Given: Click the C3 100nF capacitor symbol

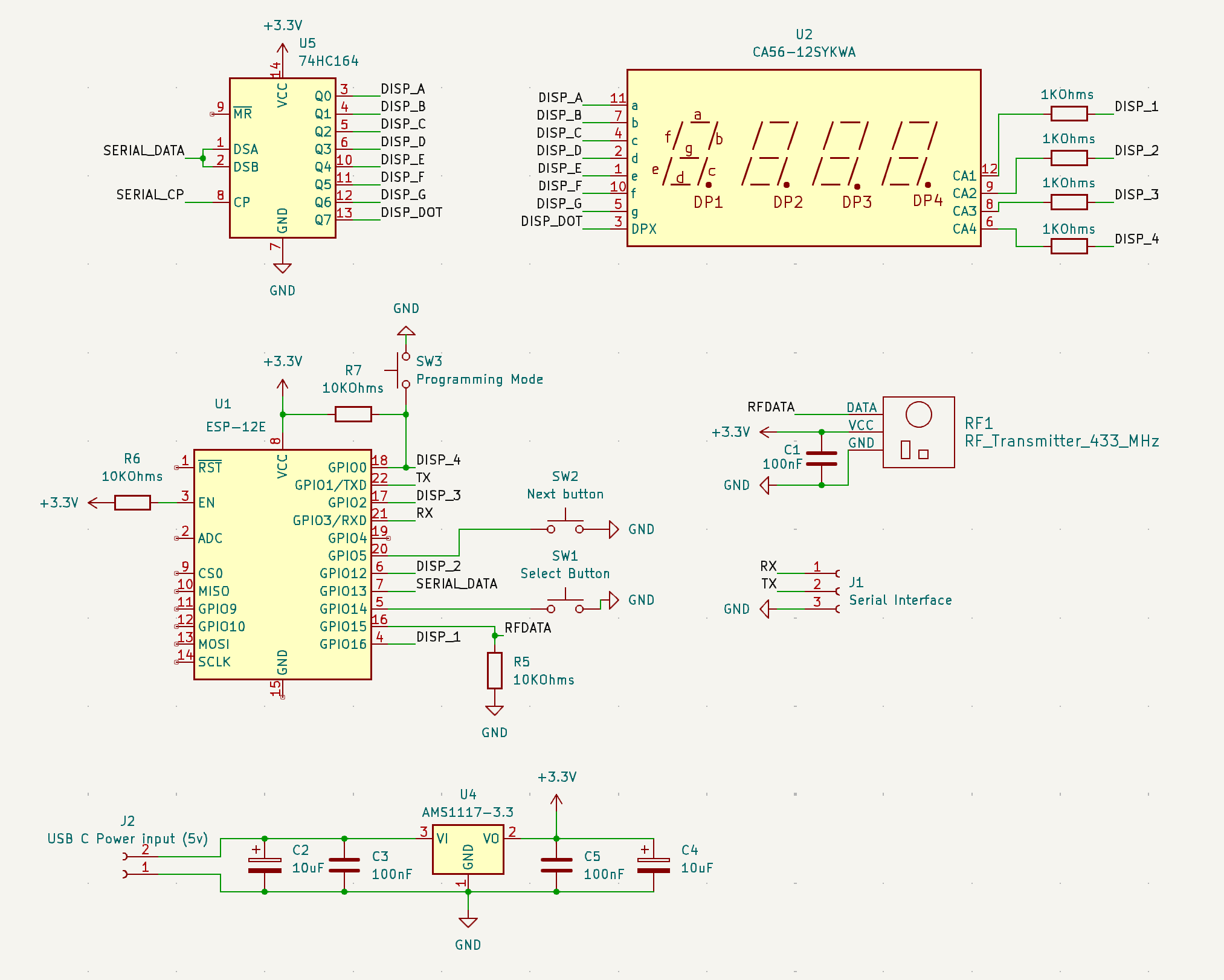Looking at the screenshot, I should coord(344,865).
